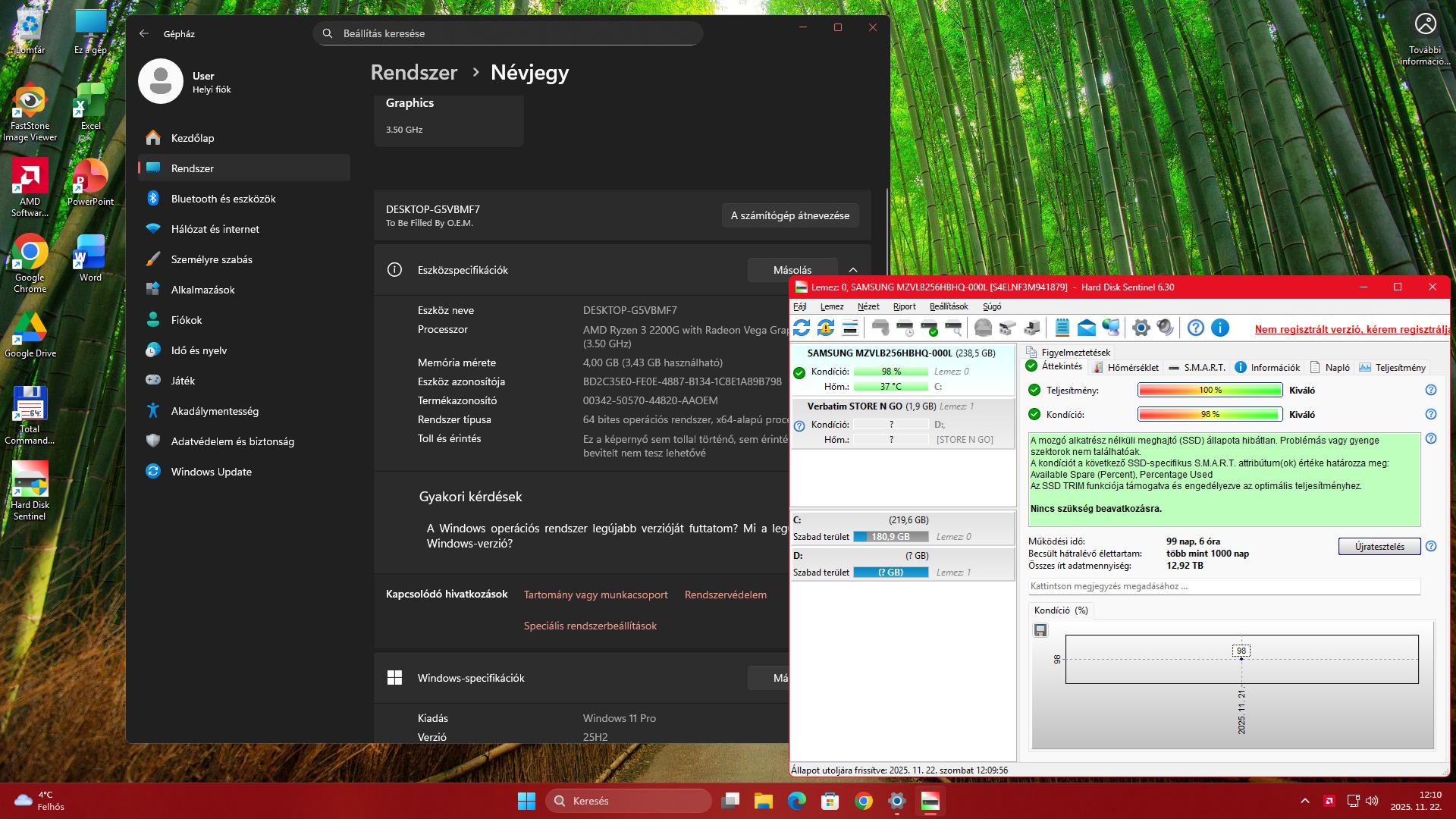Viewport: 1456px width, 819px height.
Task: Switch to the S.M.A.R.T. tab
Action: (x=1197, y=368)
